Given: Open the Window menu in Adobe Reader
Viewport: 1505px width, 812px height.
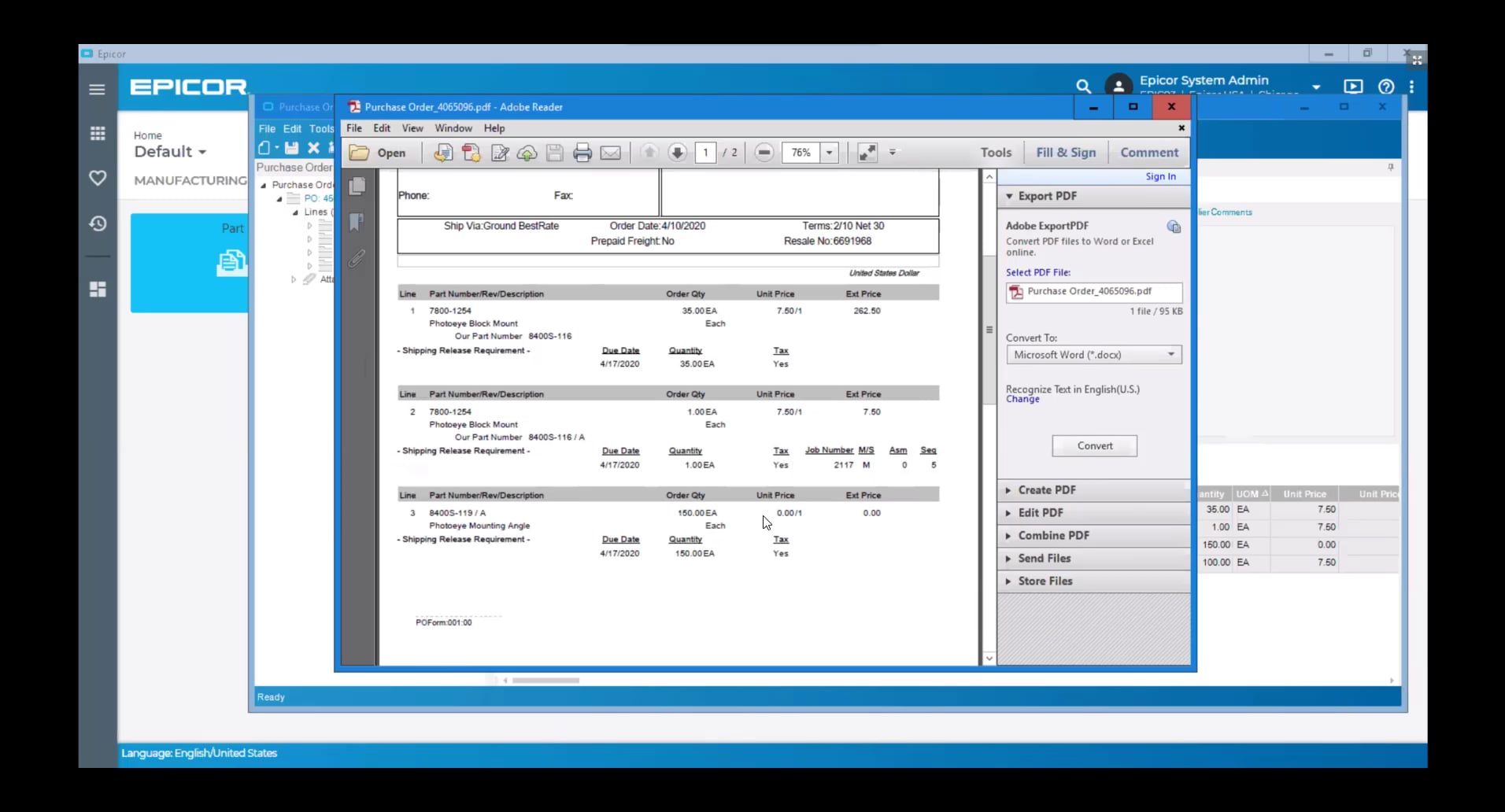Looking at the screenshot, I should [x=453, y=127].
